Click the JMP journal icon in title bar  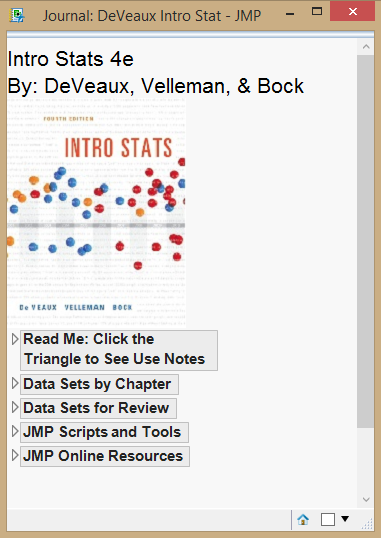[x=17, y=15]
